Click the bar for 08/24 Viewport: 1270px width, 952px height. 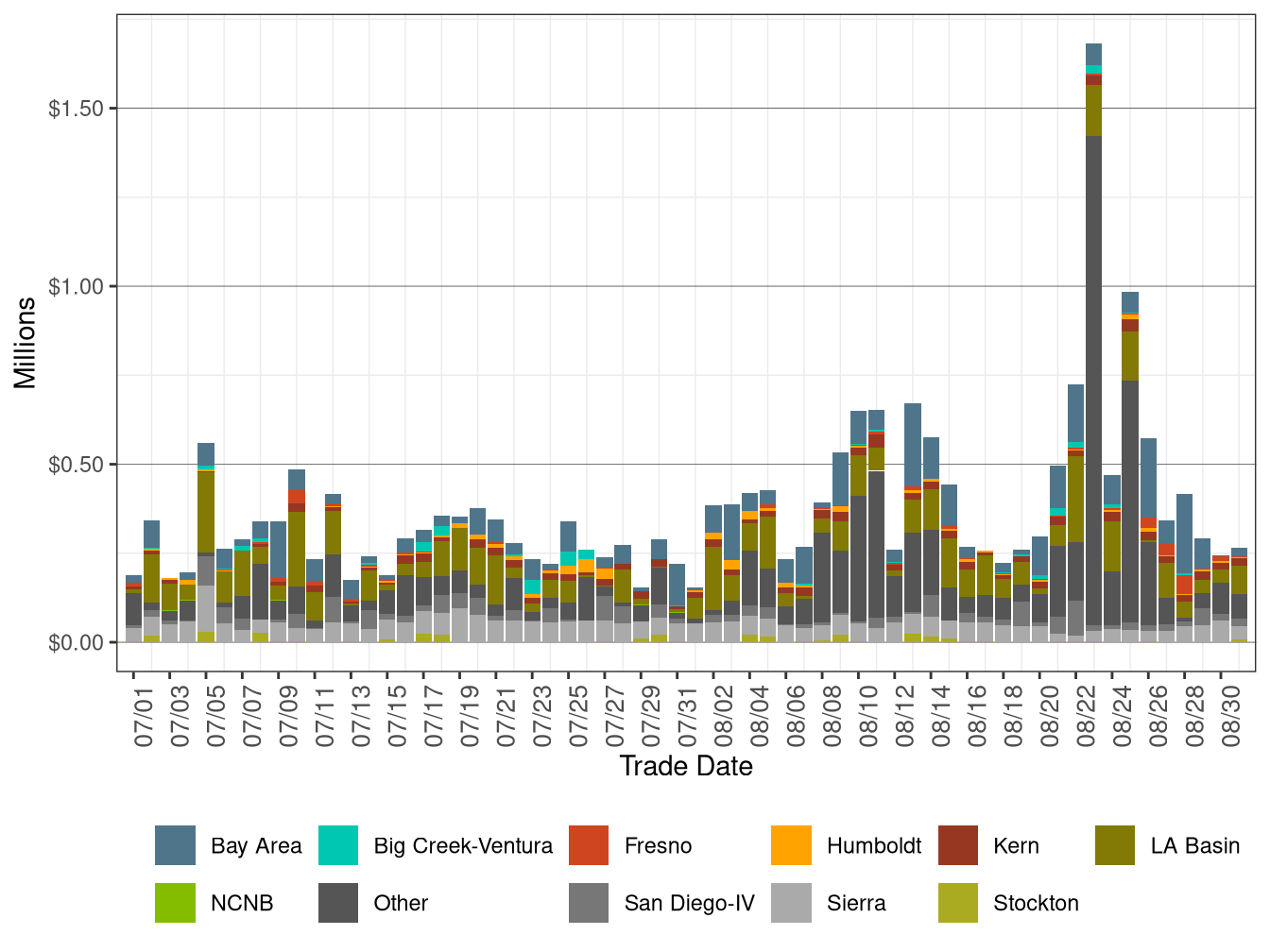click(1128, 472)
